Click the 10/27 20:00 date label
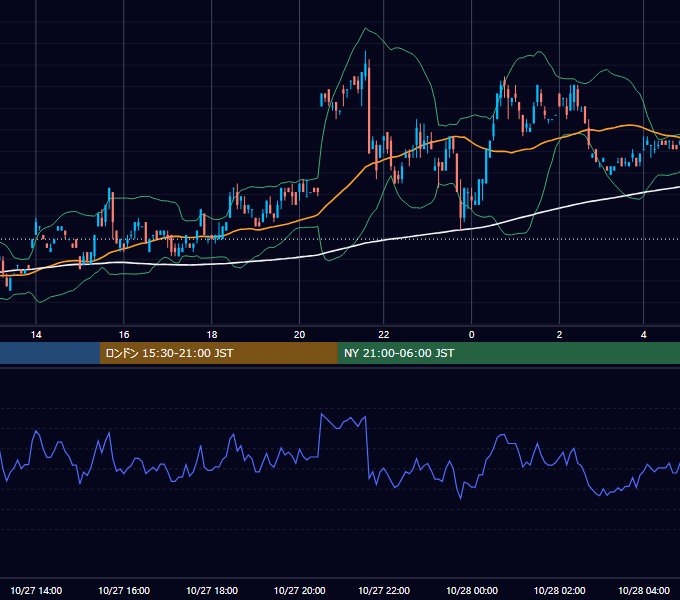This screenshot has width=680, height=600. [300, 590]
